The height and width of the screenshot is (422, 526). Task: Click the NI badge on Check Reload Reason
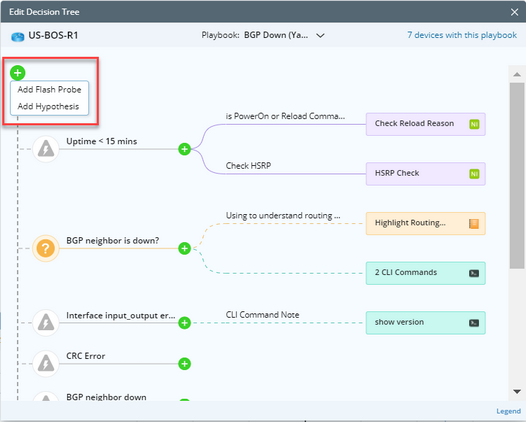pos(474,124)
